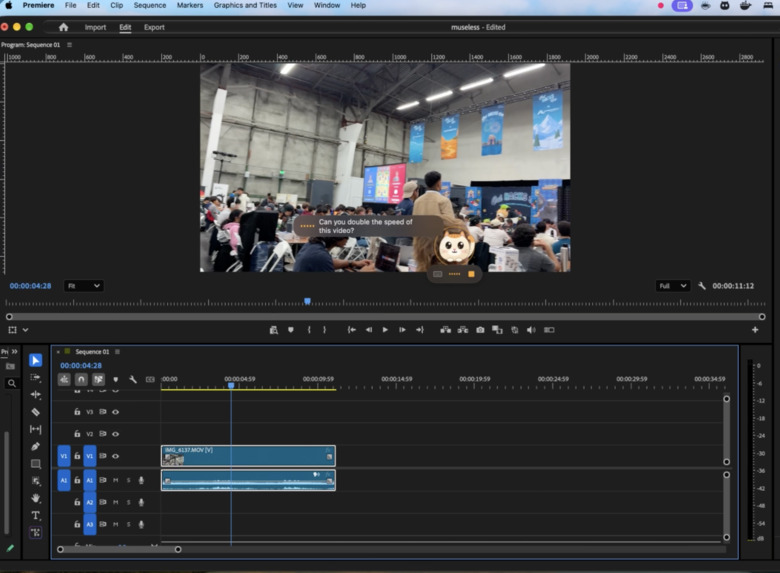
Task: Open the Sequence menu
Action: [x=150, y=5]
